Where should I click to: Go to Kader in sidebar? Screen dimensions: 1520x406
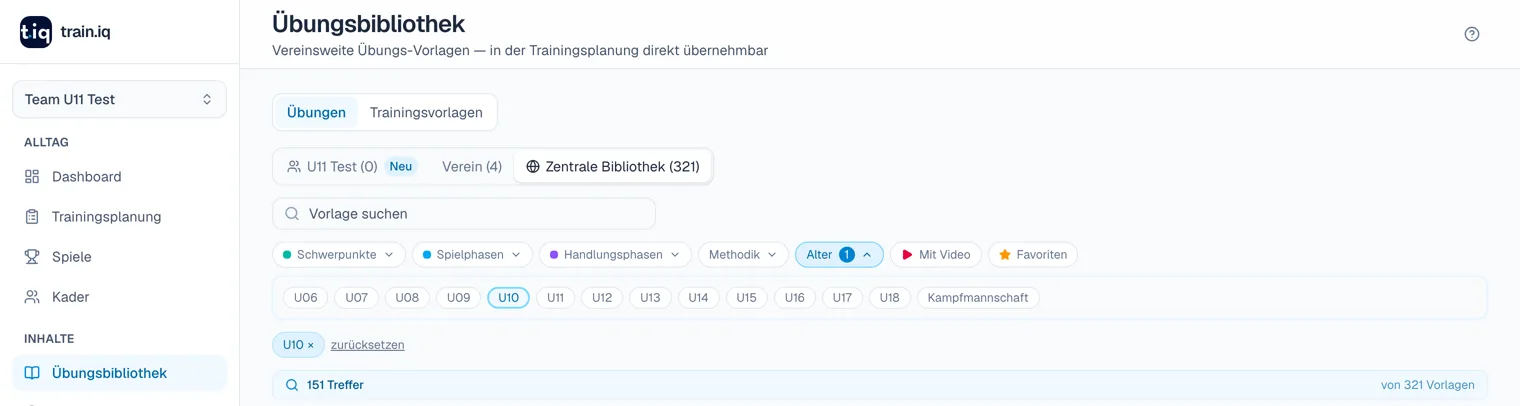(x=119, y=297)
